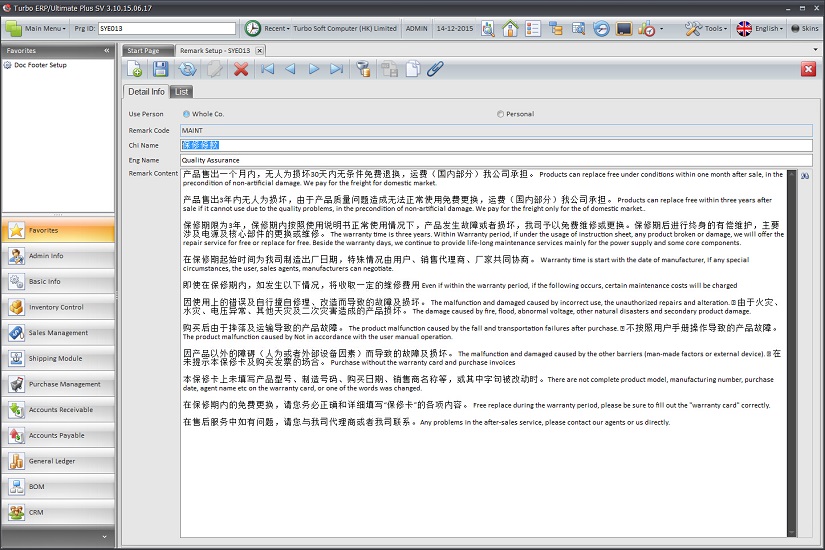Save the remark with the floppy icon
Screen dimensions: 825x550
(x=160, y=69)
